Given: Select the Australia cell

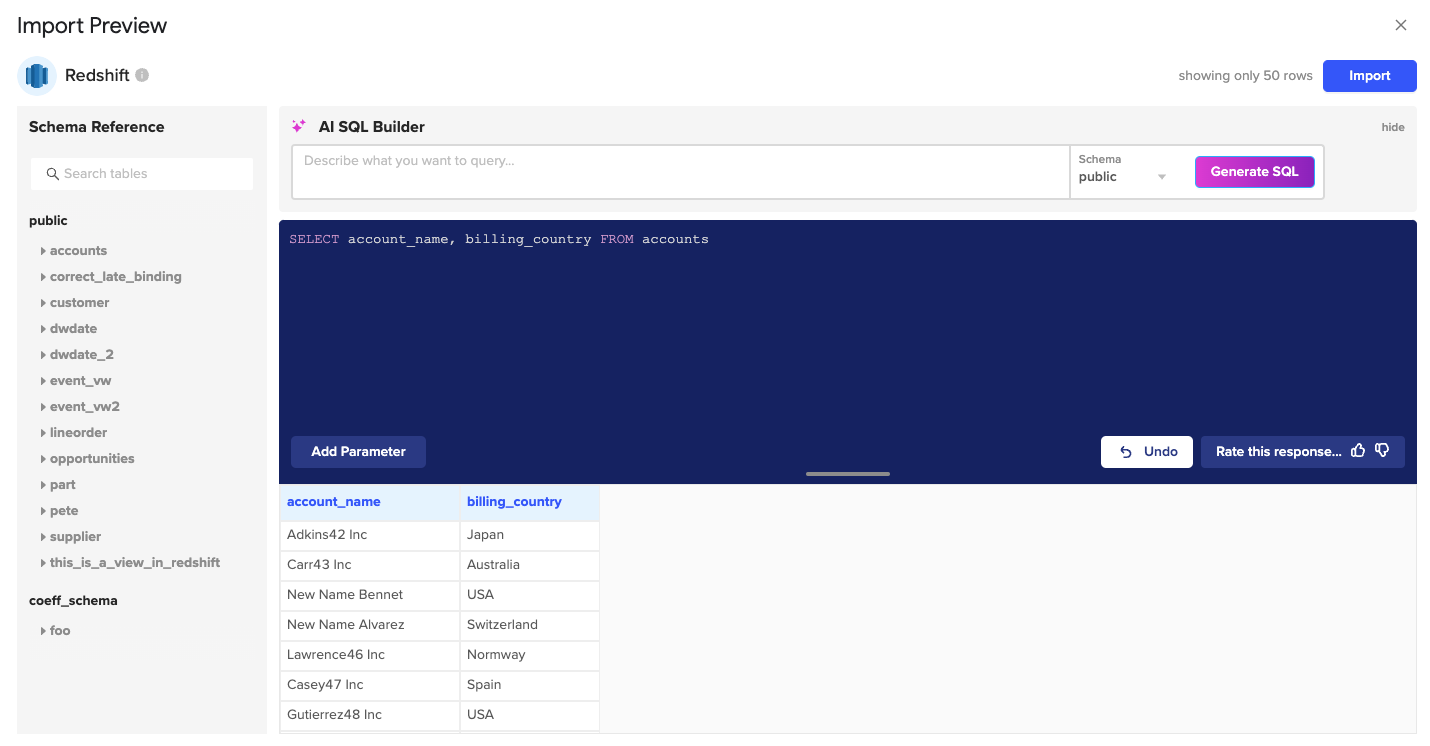Looking at the screenshot, I should click(x=530, y=565).
